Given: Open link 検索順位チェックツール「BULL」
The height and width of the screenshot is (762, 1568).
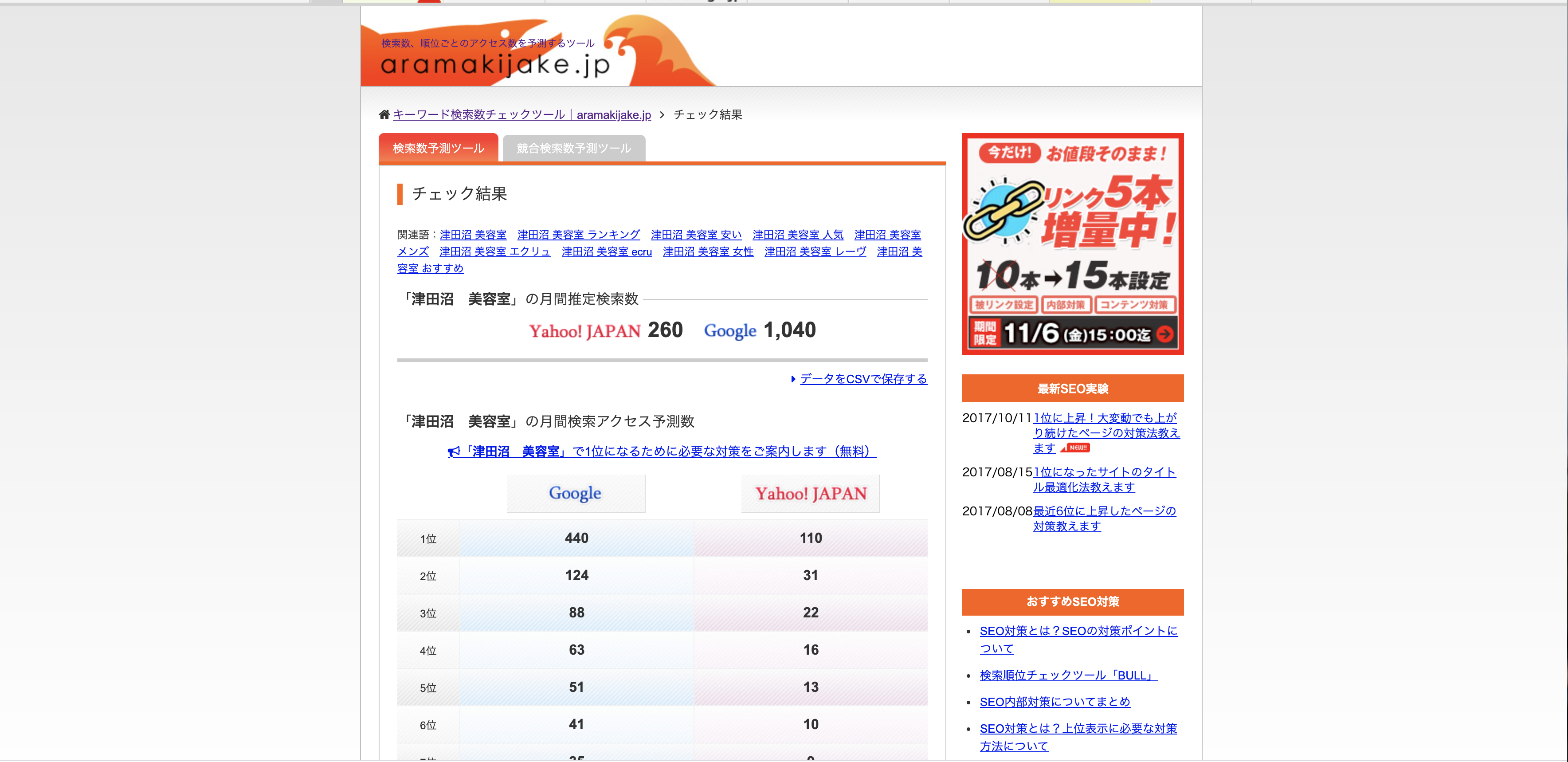Looking at the screenshot, I should point(1068,675).
